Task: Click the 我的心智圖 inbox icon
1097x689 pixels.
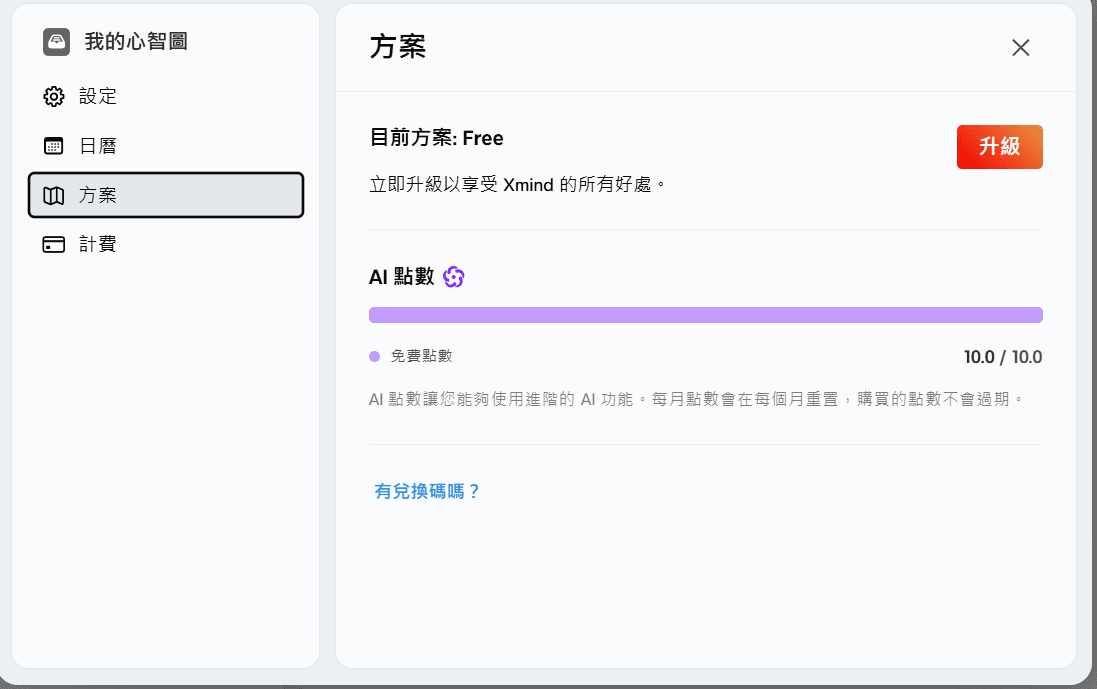Action: pos(55,42)
